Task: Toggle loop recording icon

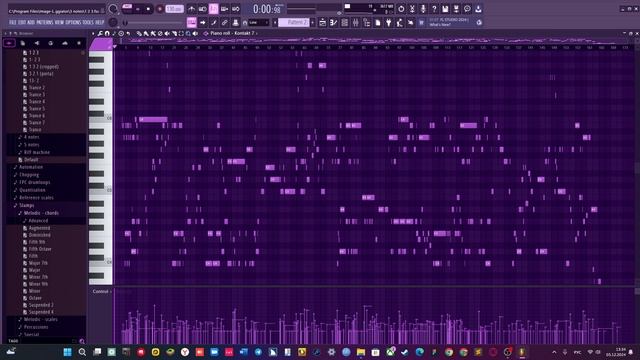Action: coord(236,9)
